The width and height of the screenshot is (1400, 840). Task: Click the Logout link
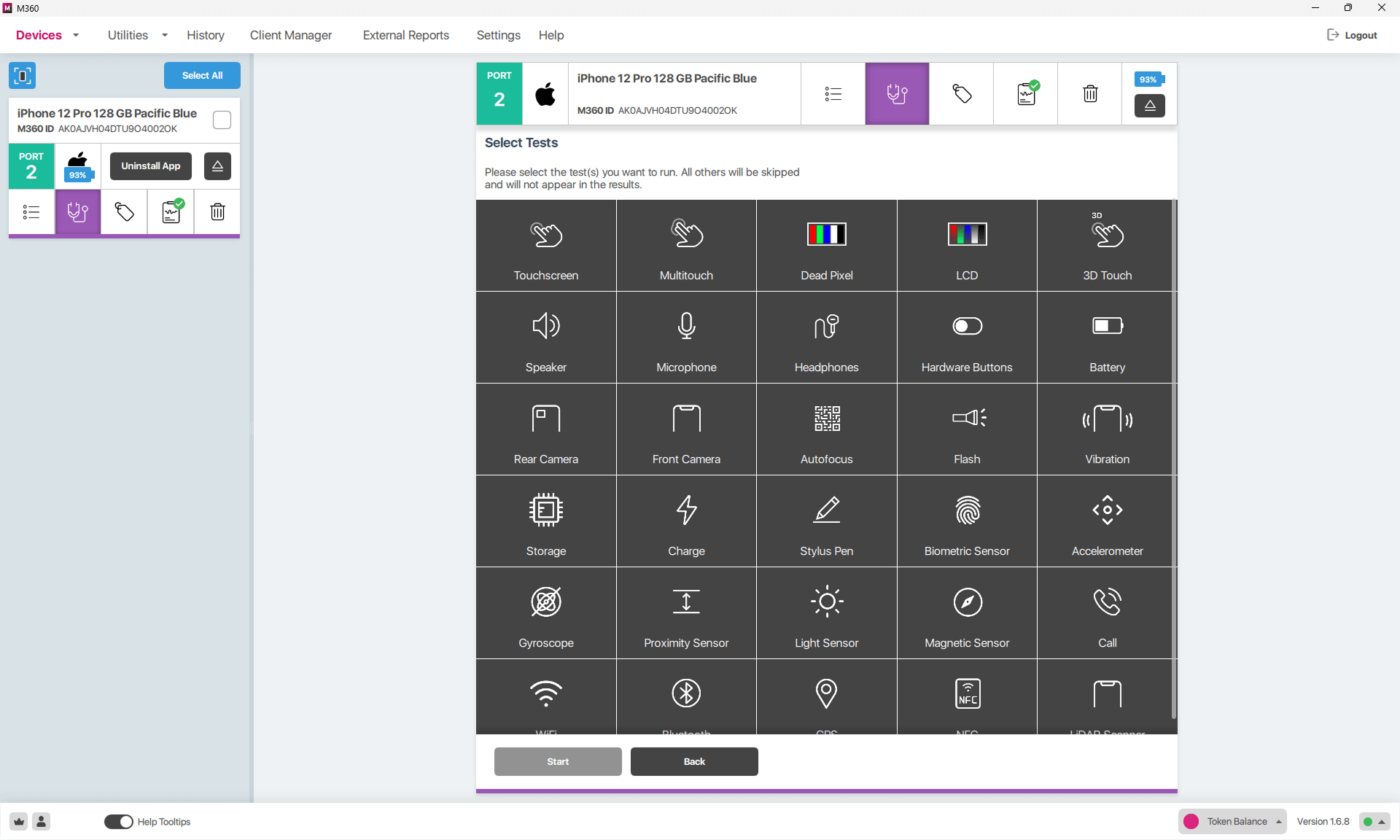tap(1352, 35)
